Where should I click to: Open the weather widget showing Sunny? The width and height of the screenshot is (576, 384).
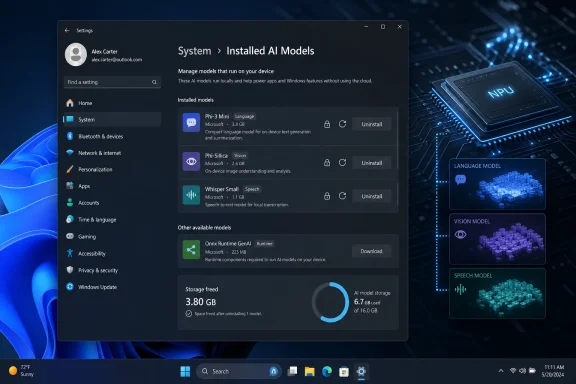[21, 371]
